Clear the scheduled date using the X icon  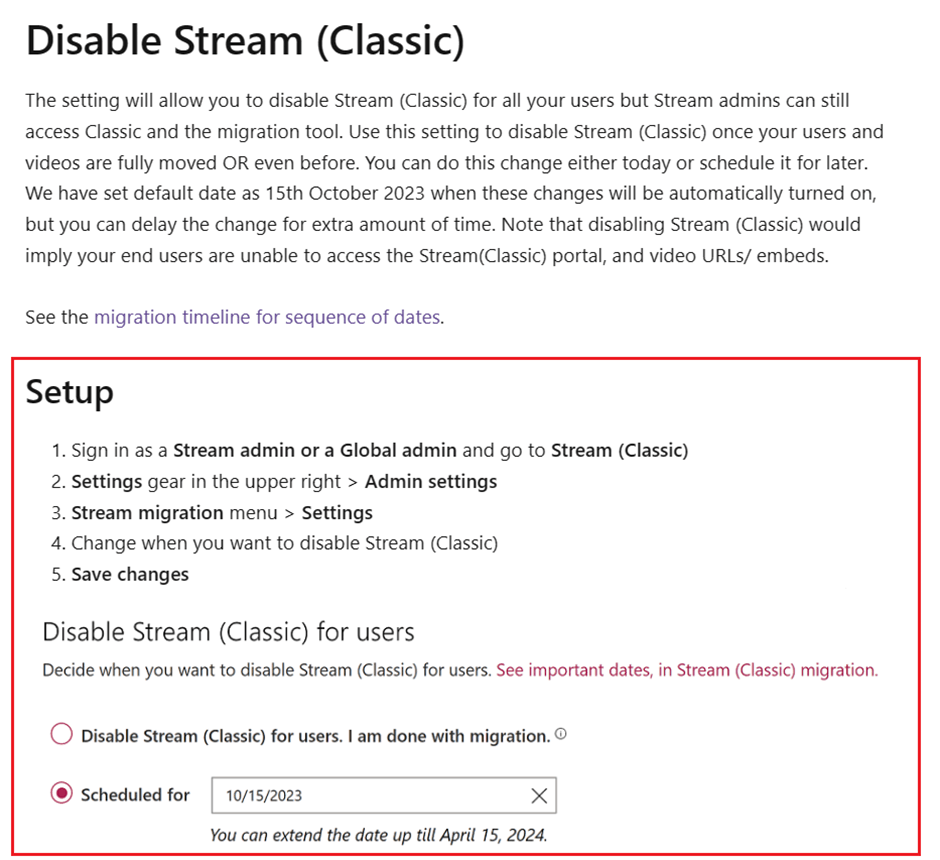pos(539,795)
